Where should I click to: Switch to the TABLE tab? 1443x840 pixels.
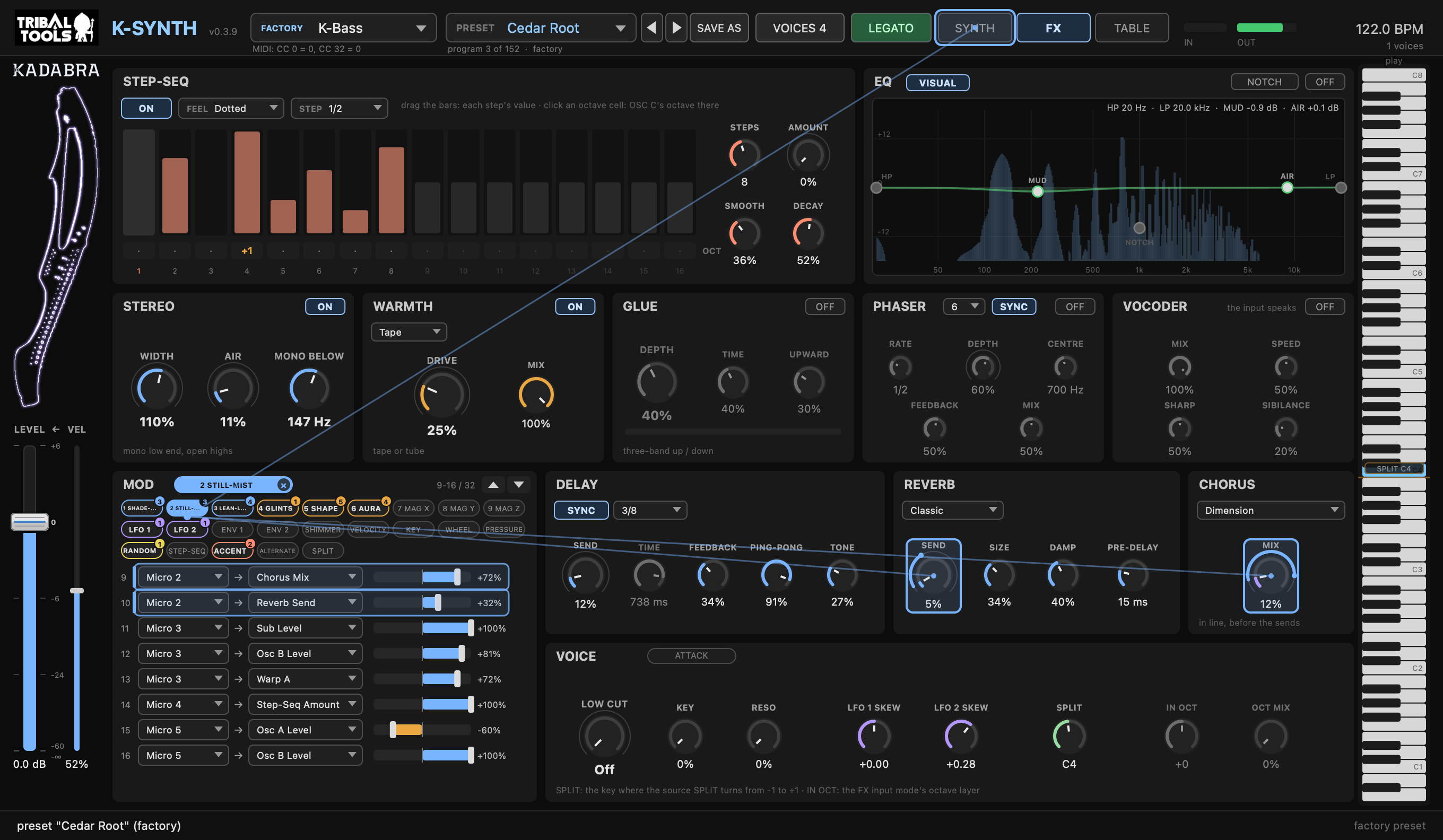pos(1132,28)
